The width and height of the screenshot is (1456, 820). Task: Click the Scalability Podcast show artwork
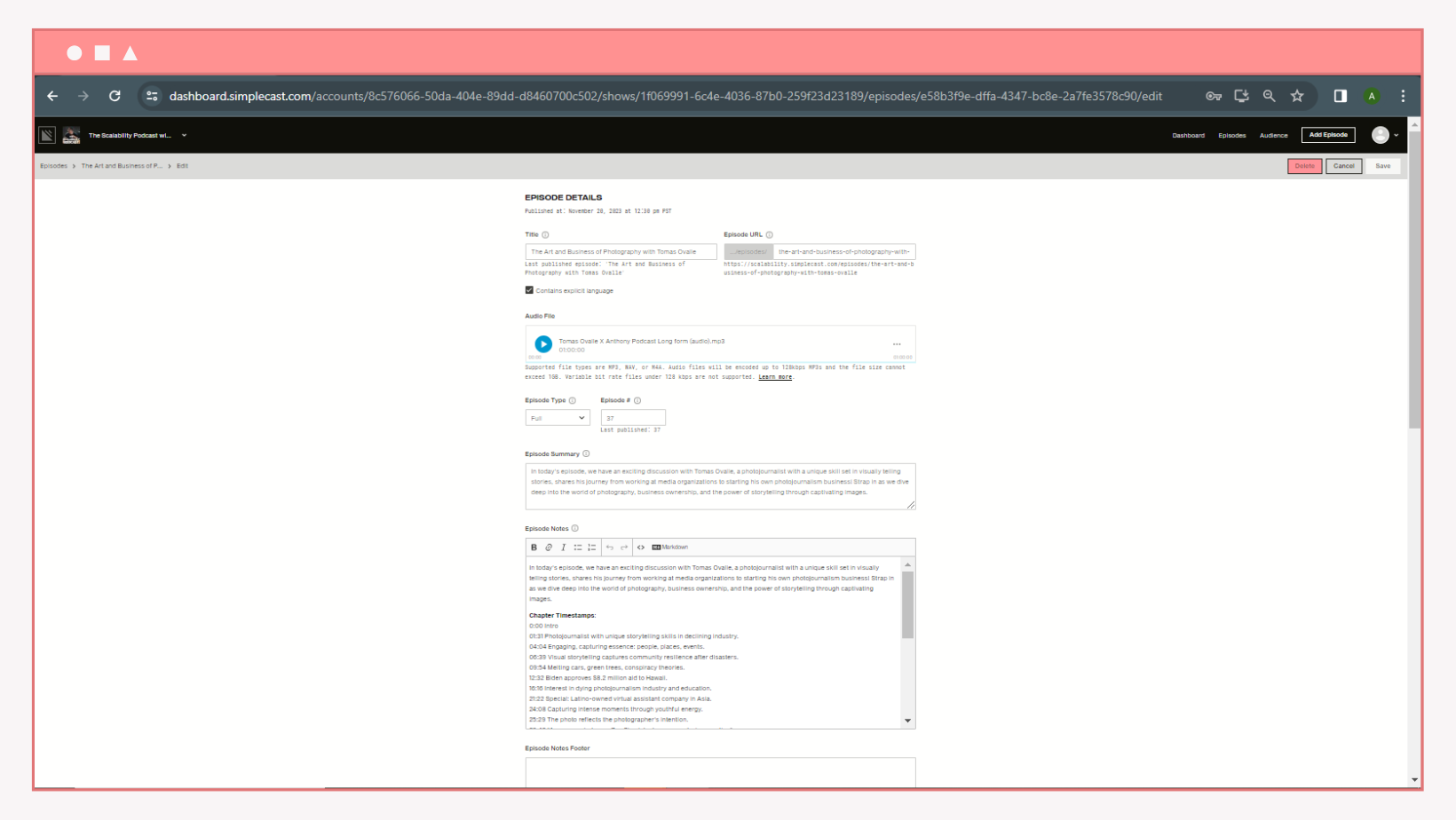71,135
